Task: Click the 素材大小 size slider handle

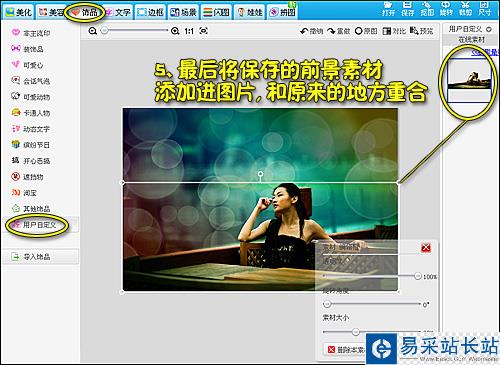Action: click(x=356, y=332)
